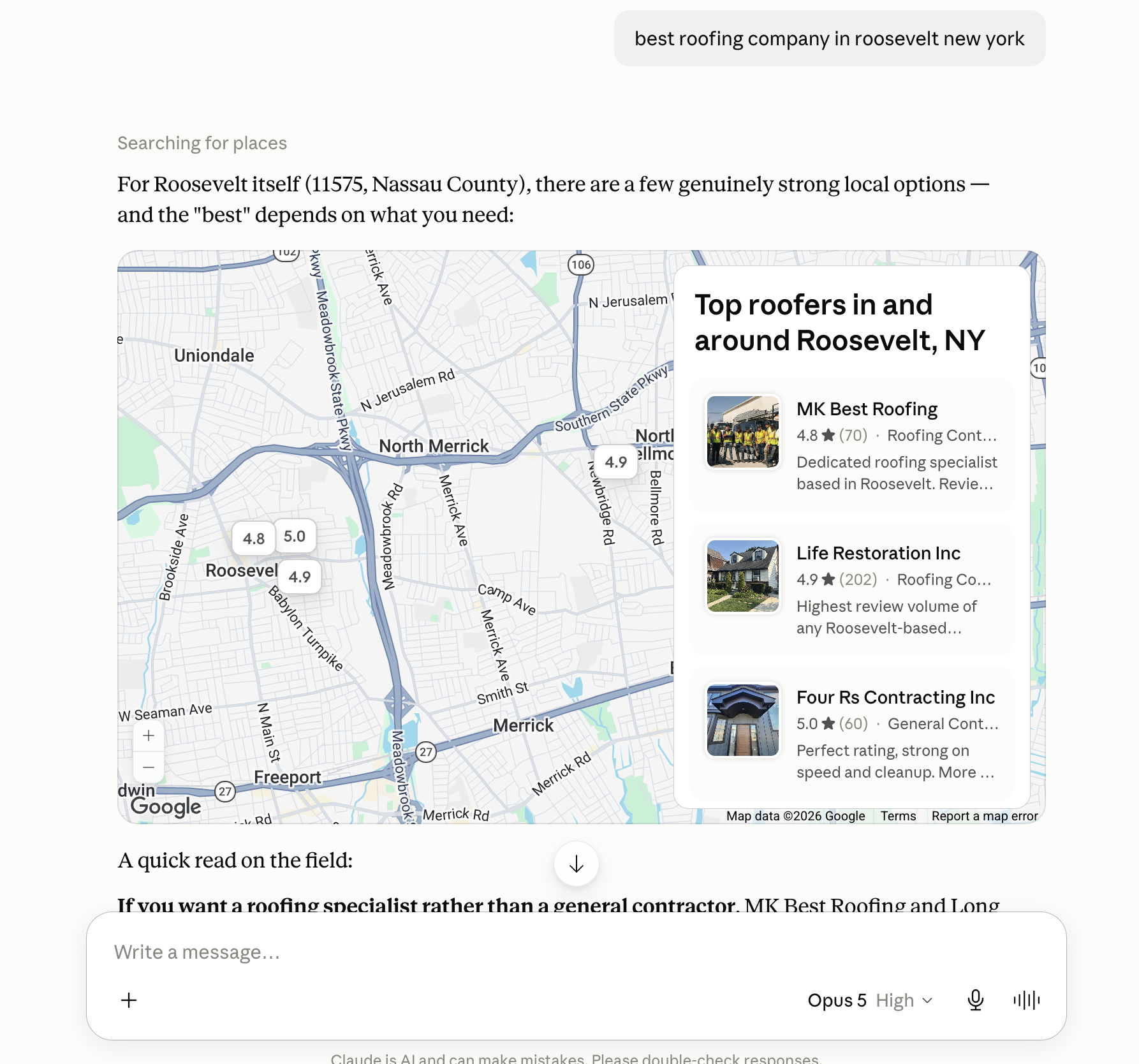Click the scroll-to-bottom down arrow button

click(x=576, y=864)
